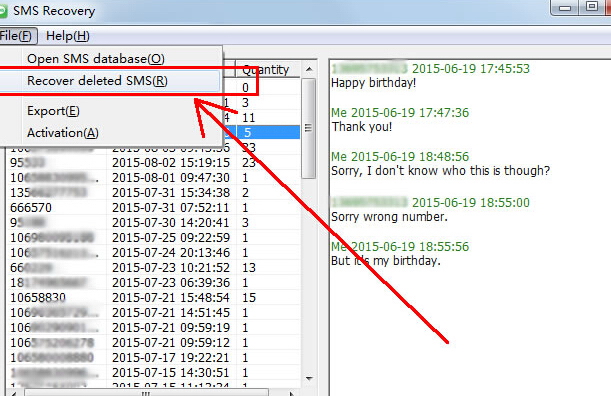Click the message 'Thank you!'
The width and height of the screenshot is (611, 396).
coord(362,127)
